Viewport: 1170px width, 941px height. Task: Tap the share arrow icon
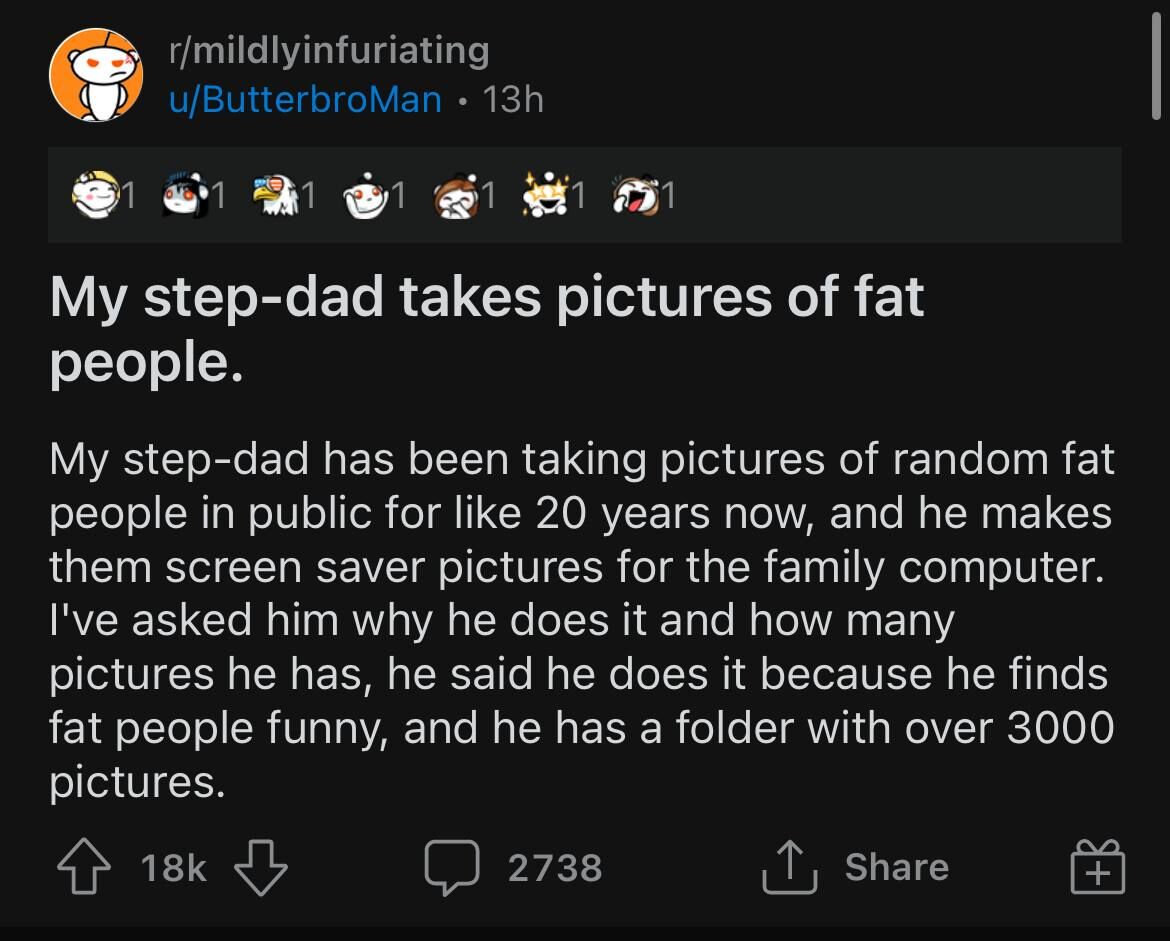(x=791, y=867)
